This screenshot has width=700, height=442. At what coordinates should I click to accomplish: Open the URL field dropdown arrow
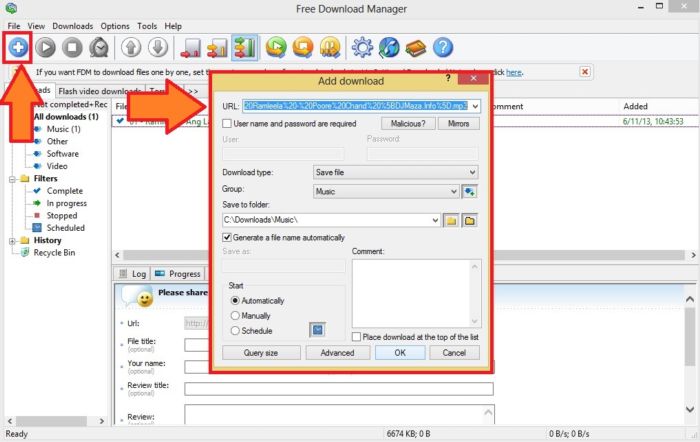coord(475,106)
